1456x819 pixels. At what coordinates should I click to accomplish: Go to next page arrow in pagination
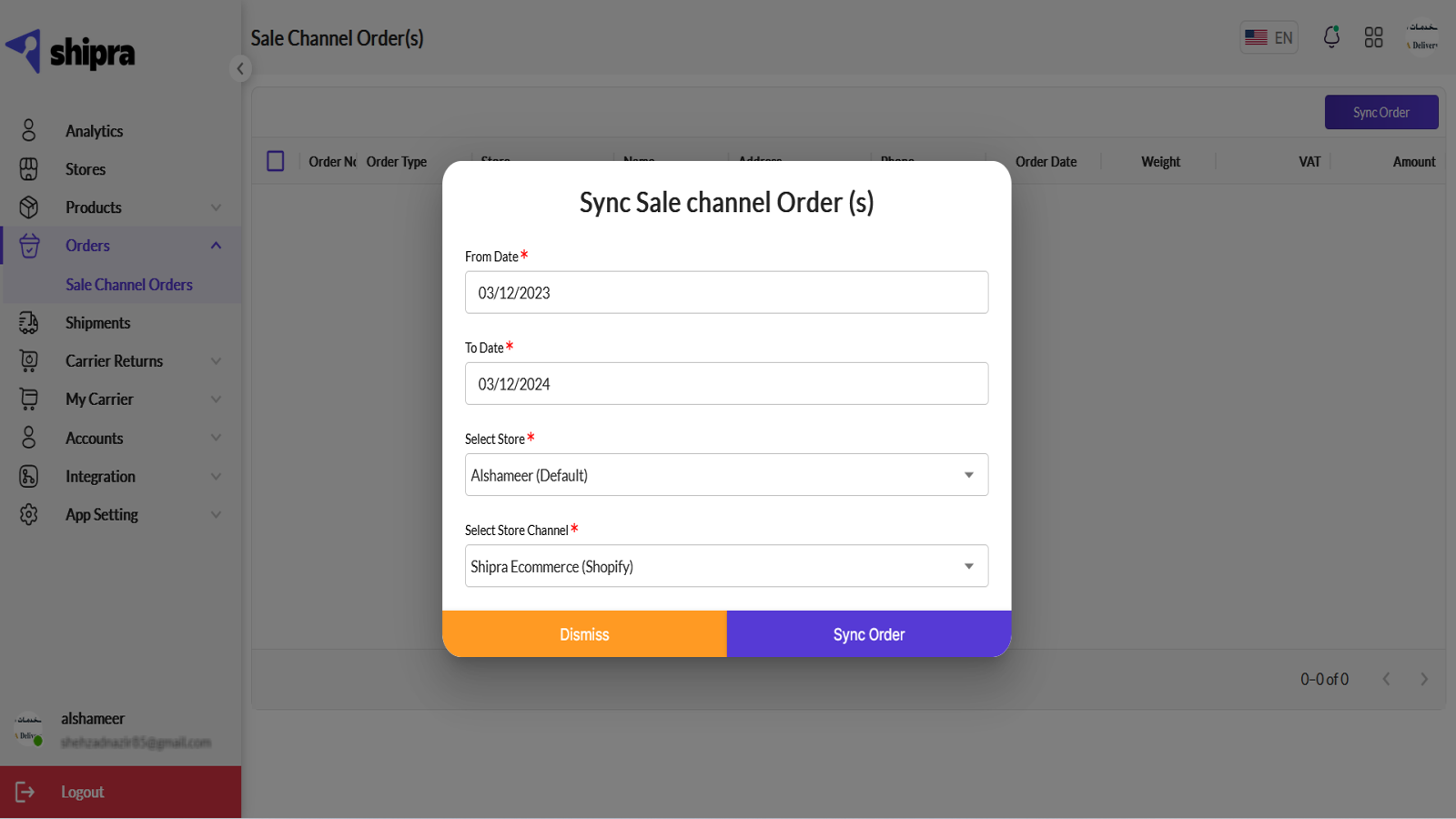[x=1424, y=679]
